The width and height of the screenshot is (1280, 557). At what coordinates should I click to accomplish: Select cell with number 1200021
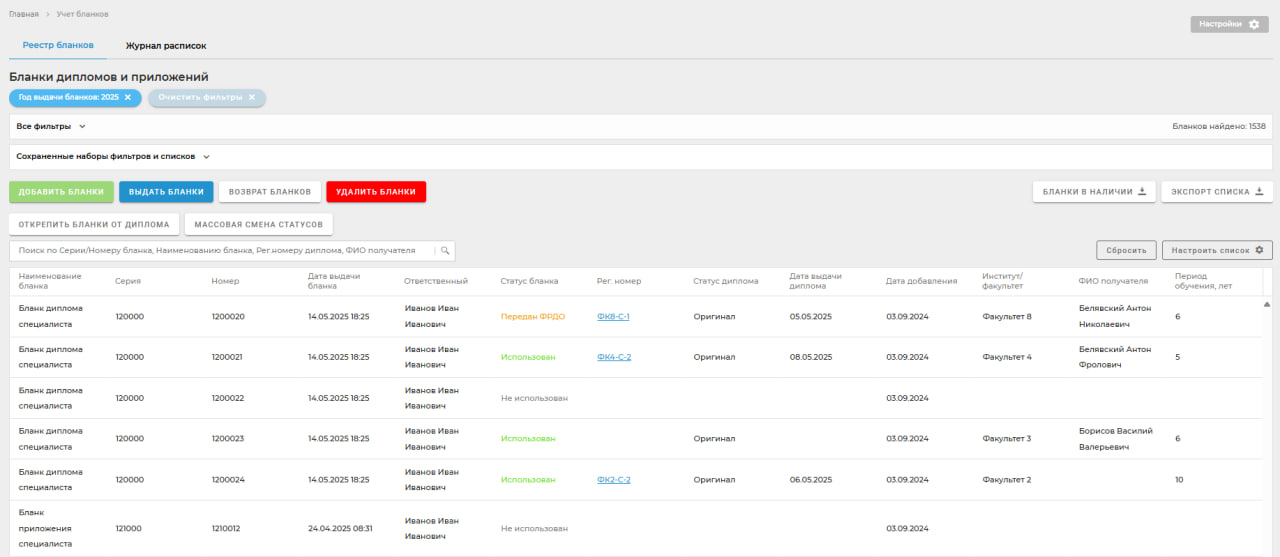click(x=227, y=357)
